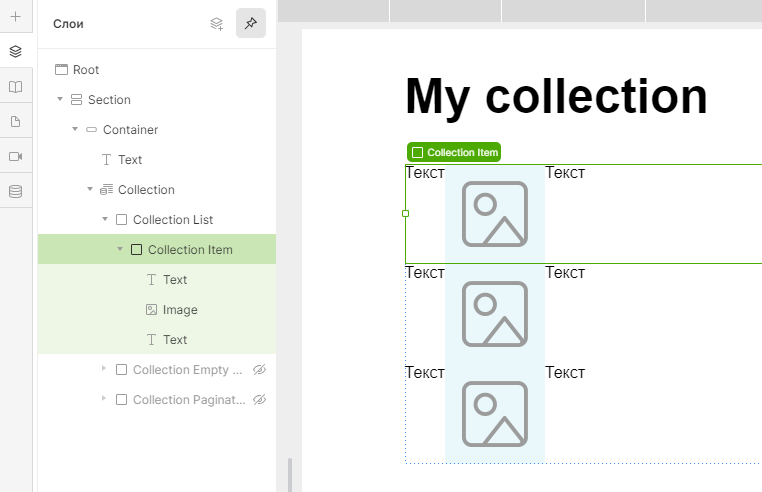Select the Root layer

157,70
